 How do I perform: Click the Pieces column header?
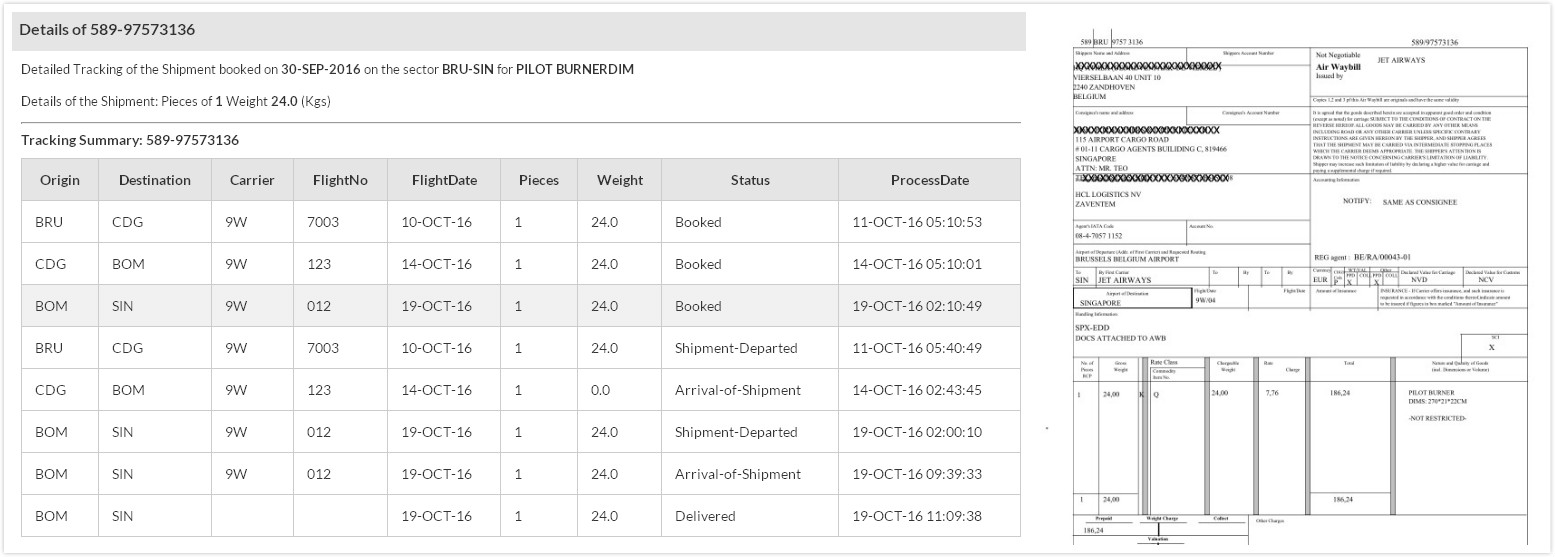tap(539, 180)
